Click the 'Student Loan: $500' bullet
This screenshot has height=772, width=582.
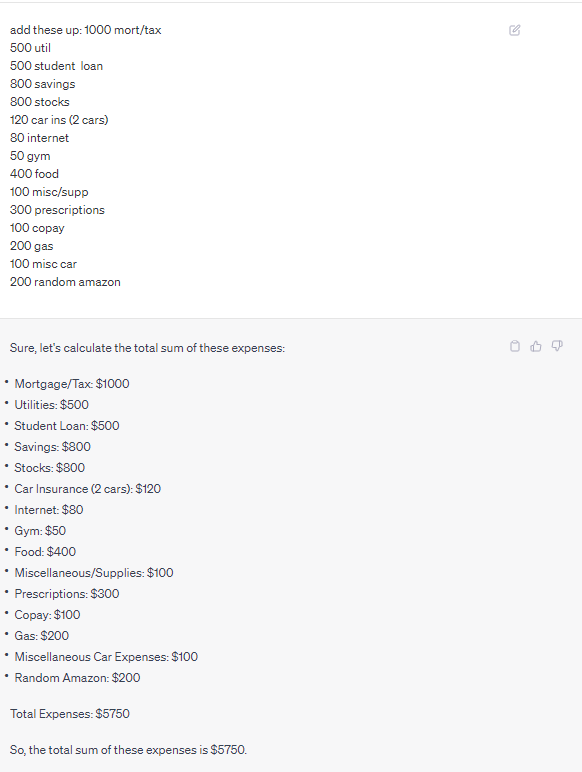pyautogui.click(x=67, y=425)
